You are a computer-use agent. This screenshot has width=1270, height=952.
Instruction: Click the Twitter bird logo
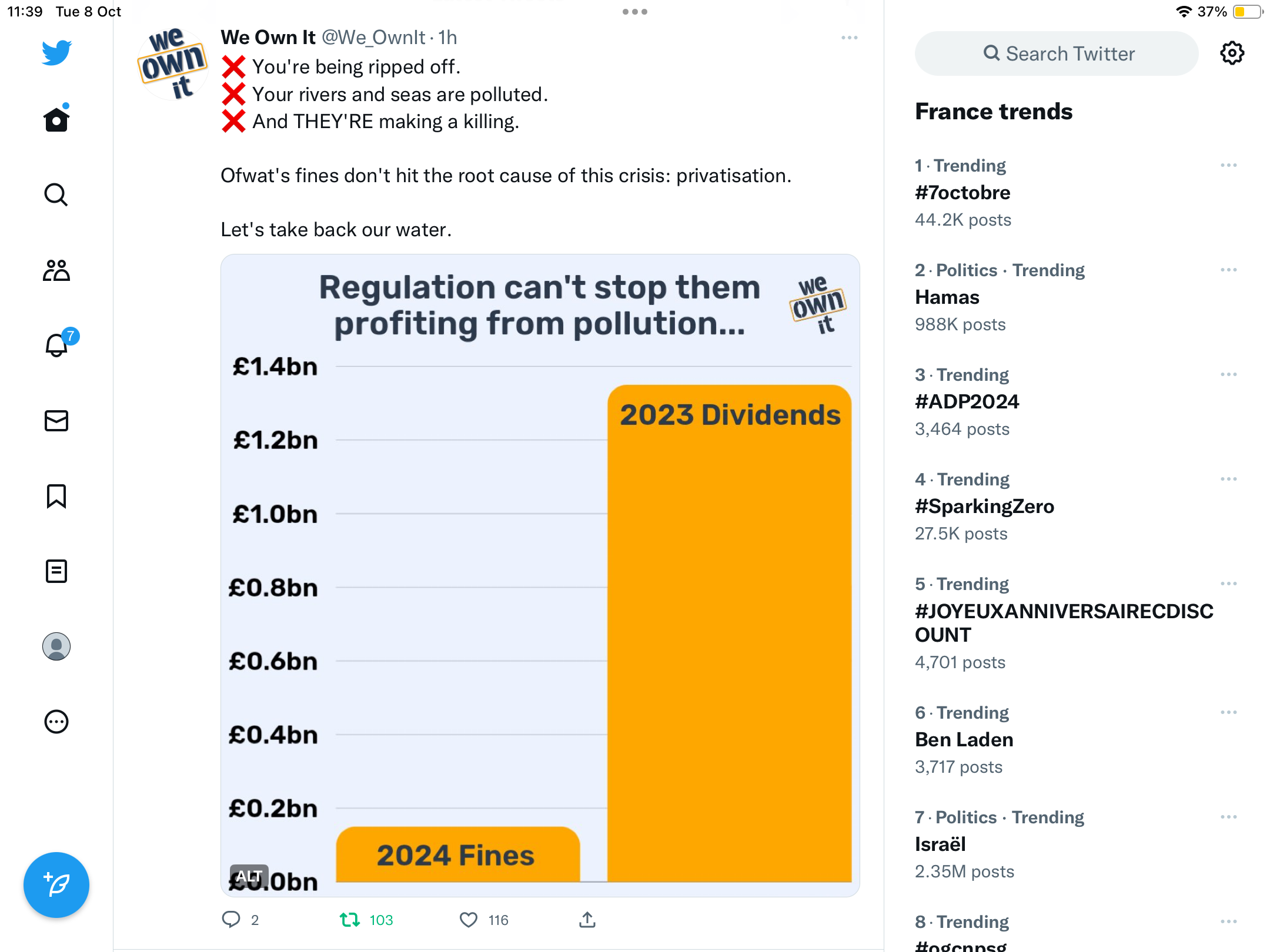pyautogui.click(x=56, y=52)
